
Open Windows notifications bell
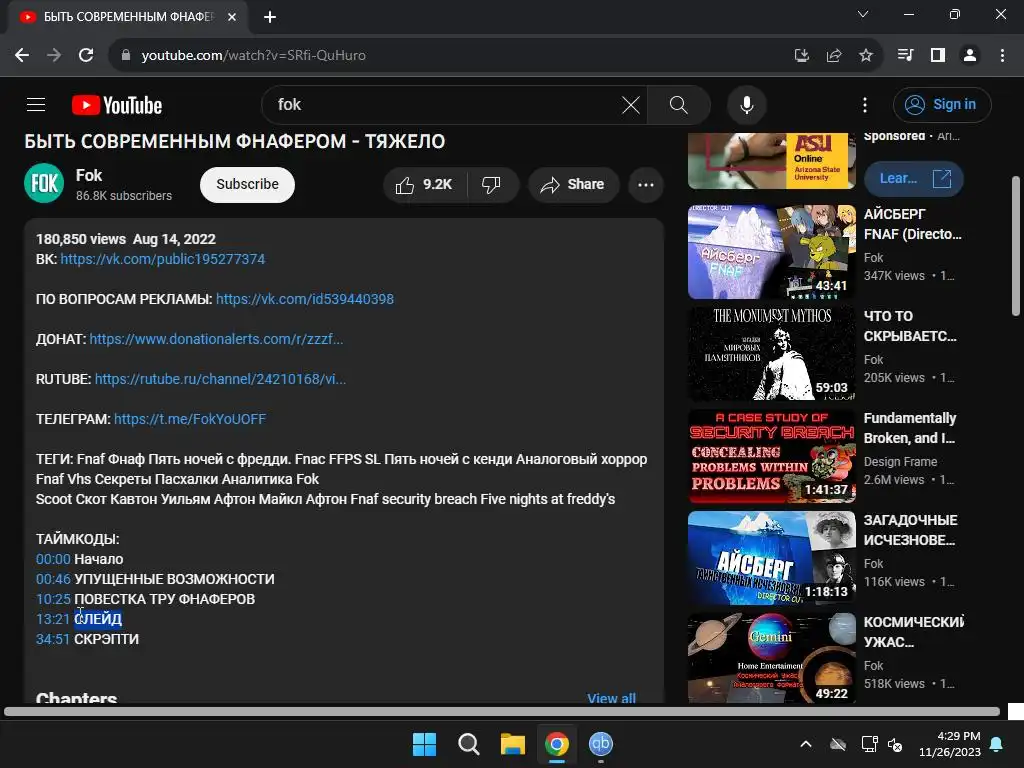pyautogui.click(x=997, y=744)
